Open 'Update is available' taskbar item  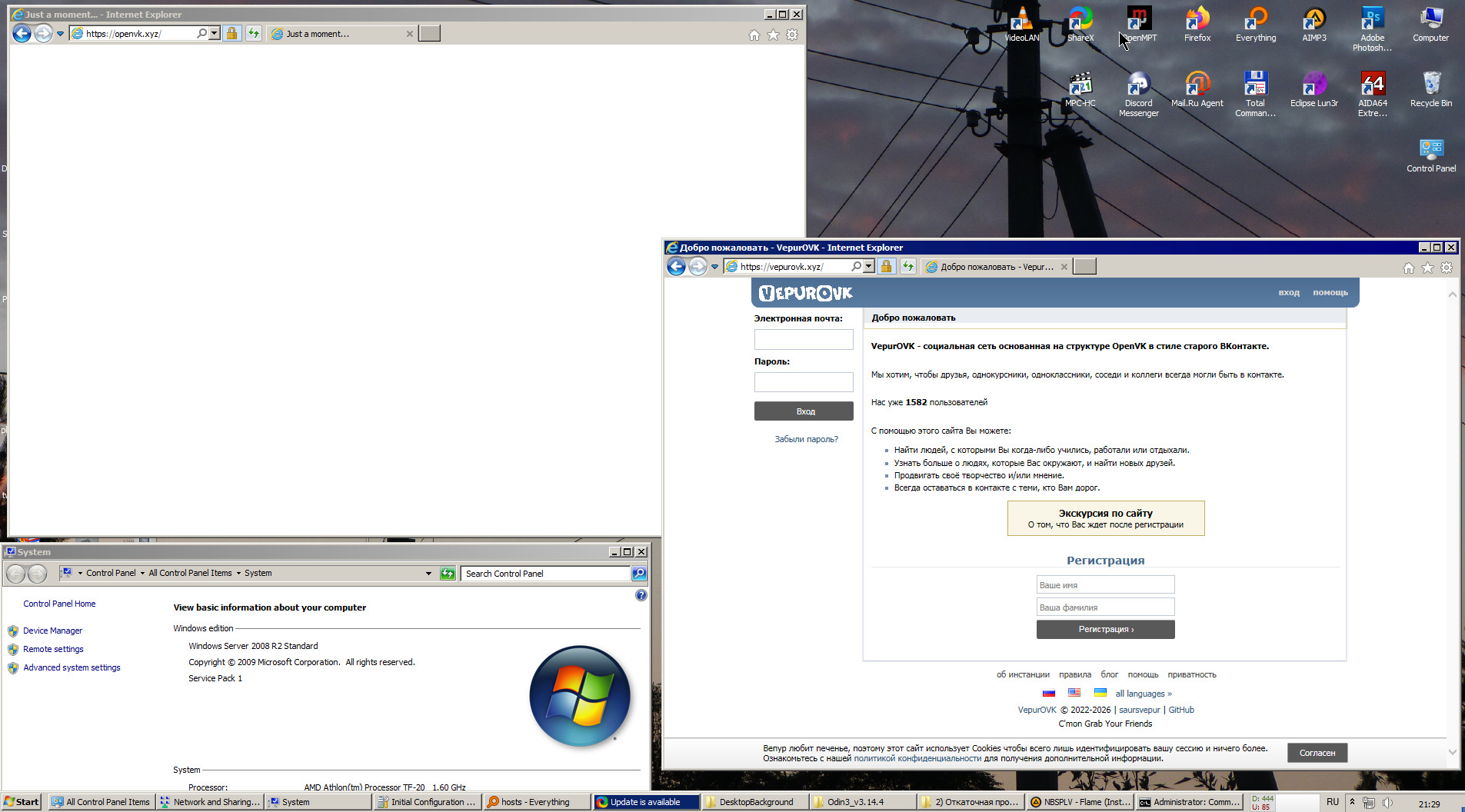[x=646, y=802]
